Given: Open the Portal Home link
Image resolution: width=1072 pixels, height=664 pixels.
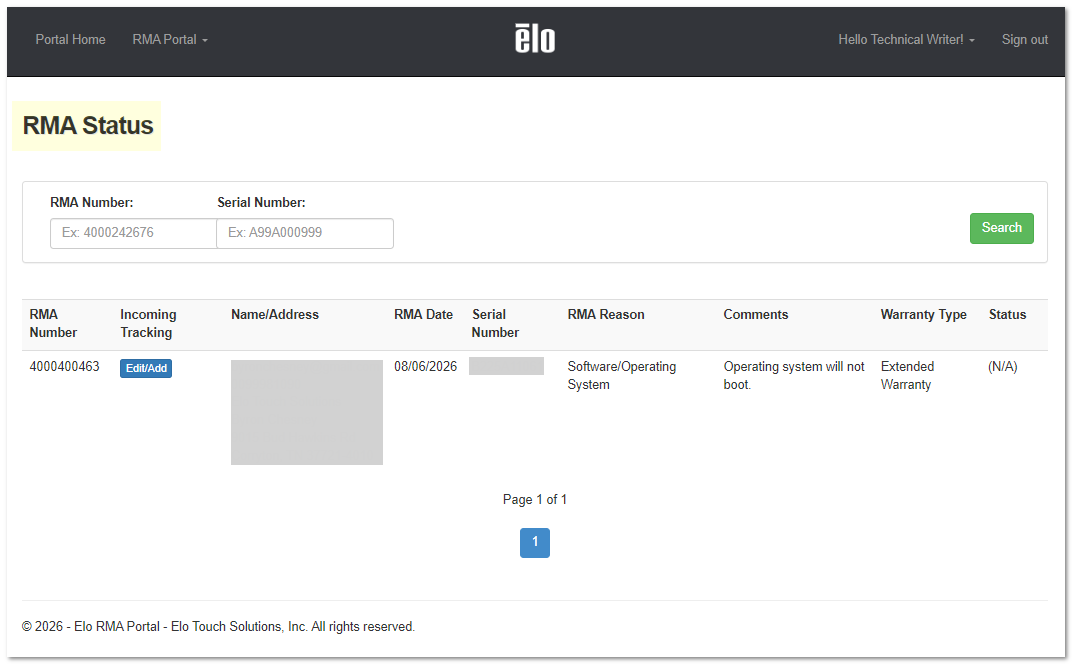Looking at the screenshot, I should (70, 40).
